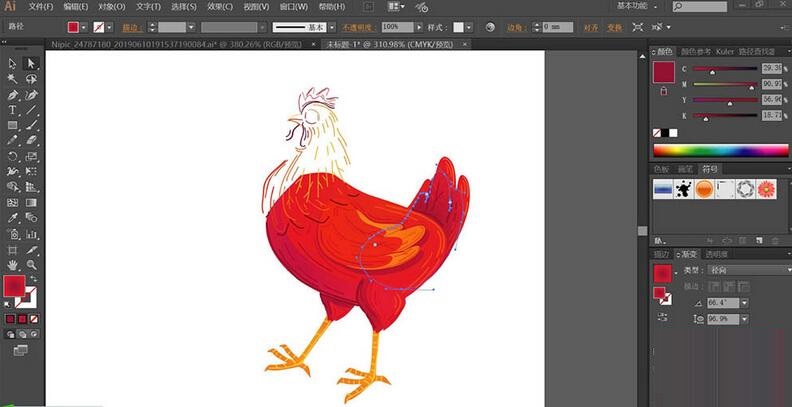Select the Direct Selection tool
Viewport: 792px width, 407px height.
(x=31, y=63)
